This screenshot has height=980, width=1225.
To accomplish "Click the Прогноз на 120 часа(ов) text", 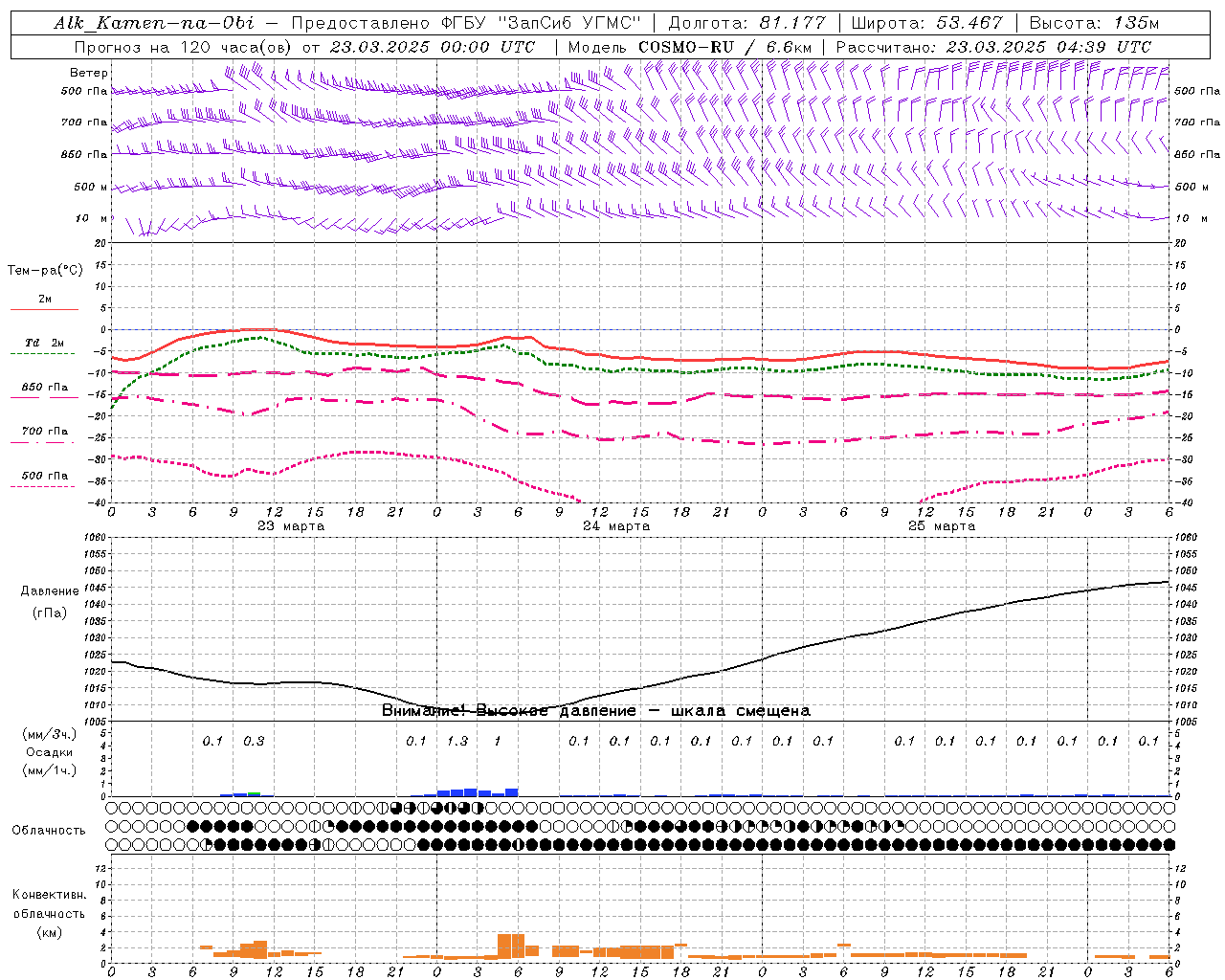I will pos(184,47).
